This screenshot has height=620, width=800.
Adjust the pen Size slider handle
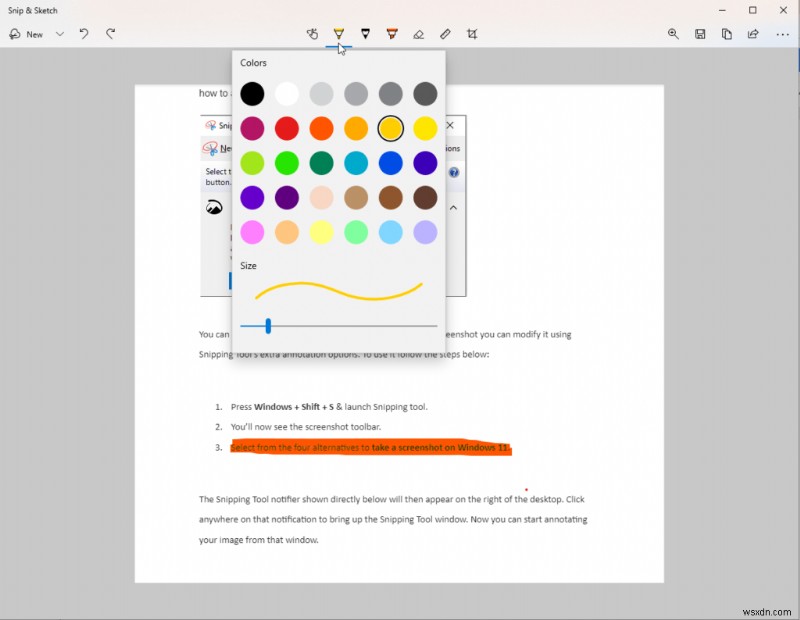(x=267, y=325)
